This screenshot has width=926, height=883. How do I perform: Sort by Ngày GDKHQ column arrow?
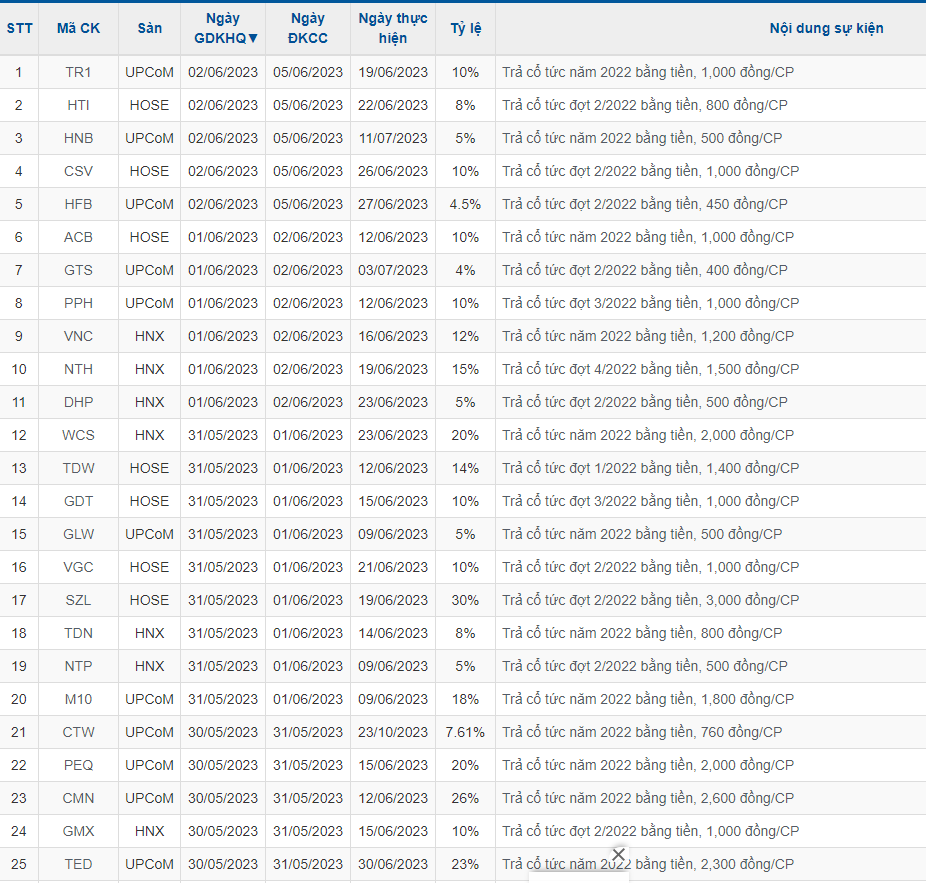click(253, 39)
